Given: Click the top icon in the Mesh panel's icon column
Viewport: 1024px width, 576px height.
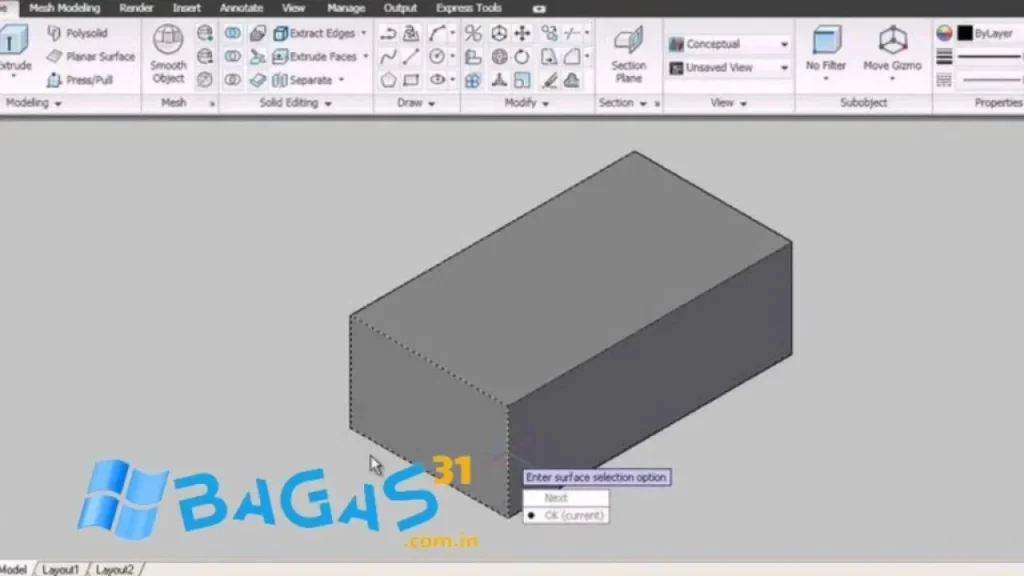Looking at the screenshot, I should click(x=205, y=33).
